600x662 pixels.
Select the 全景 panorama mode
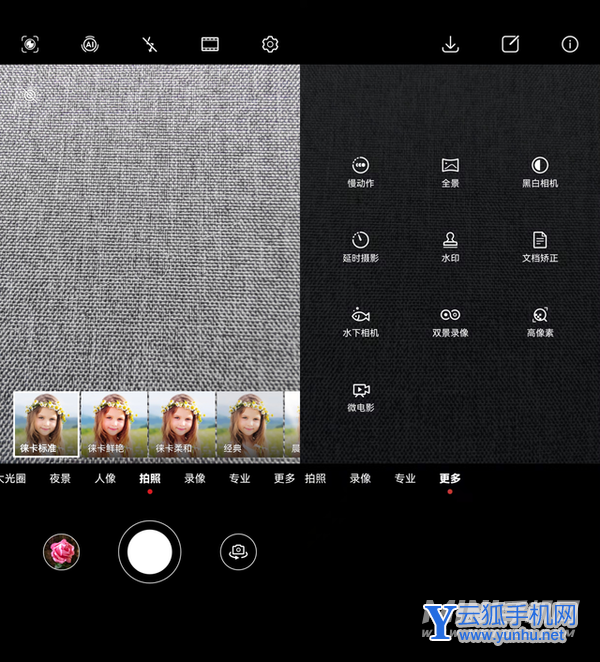coord(450,171)
